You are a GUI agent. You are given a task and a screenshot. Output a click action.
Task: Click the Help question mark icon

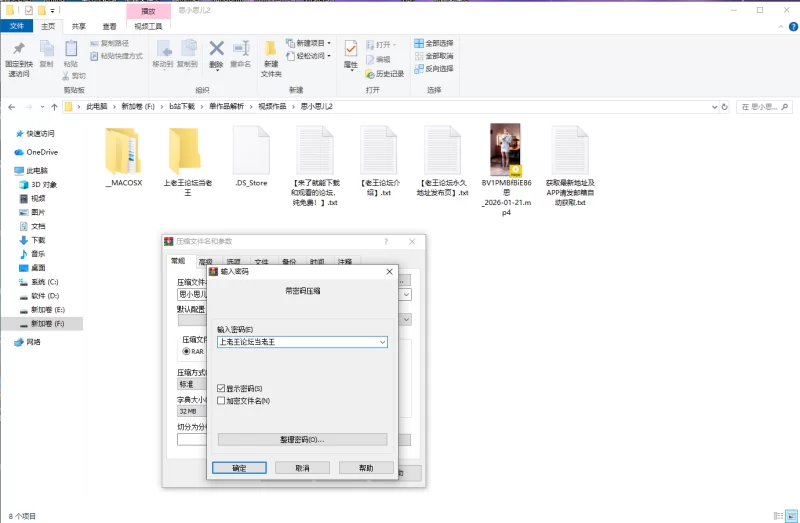pos(793,27)
